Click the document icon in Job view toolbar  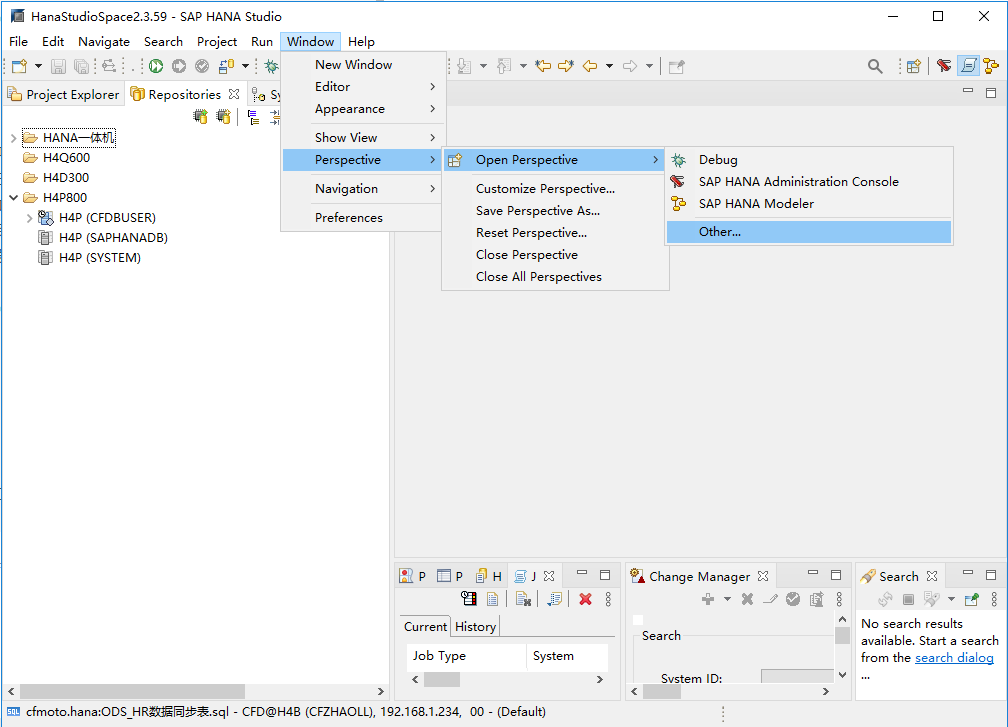[492, 599]
